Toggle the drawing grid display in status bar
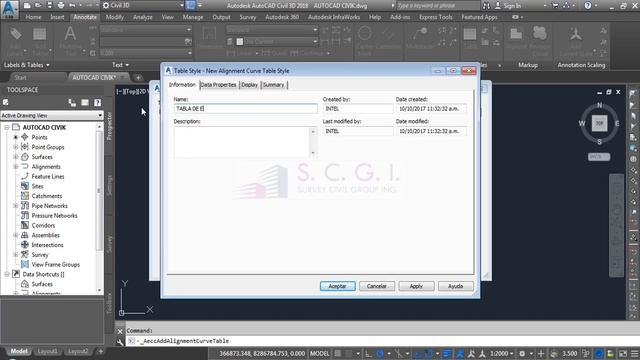The width and height of the screenshot is (640, 360). (x=338, y=353)
